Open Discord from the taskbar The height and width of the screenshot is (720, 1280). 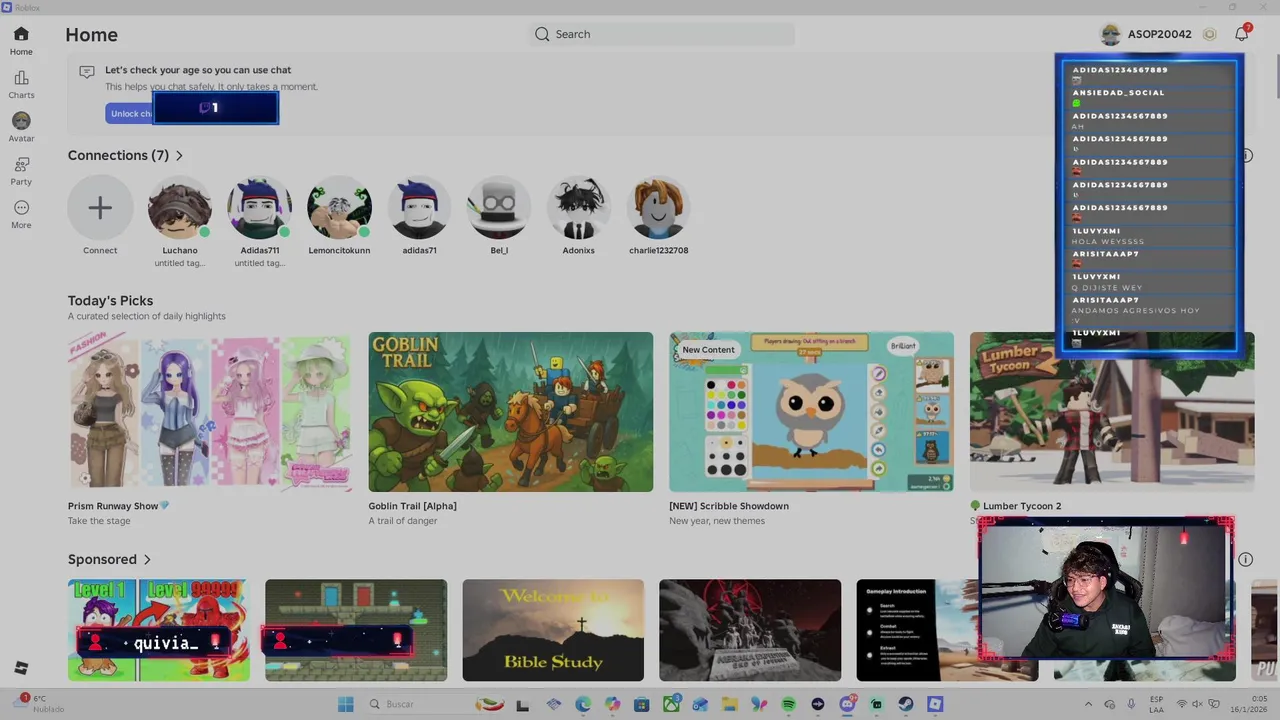click(x=847, y=704)
